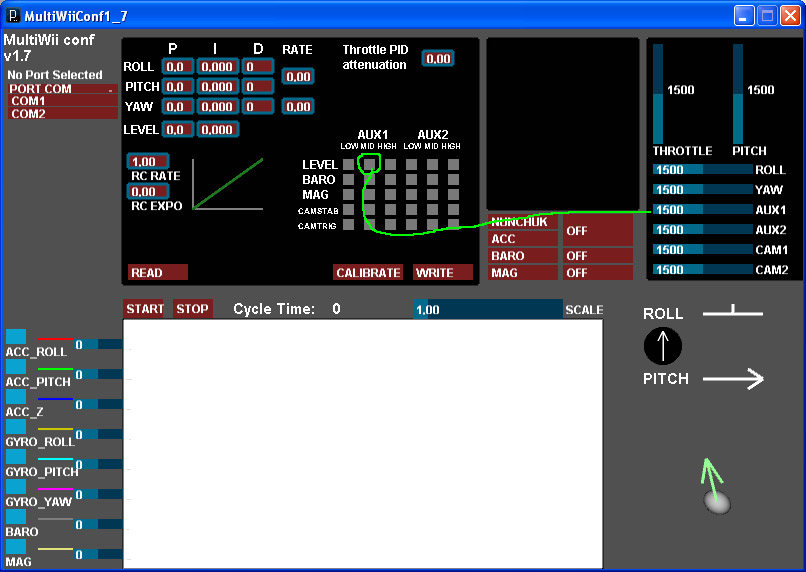Click the RC RATE value field

(148, 161)
